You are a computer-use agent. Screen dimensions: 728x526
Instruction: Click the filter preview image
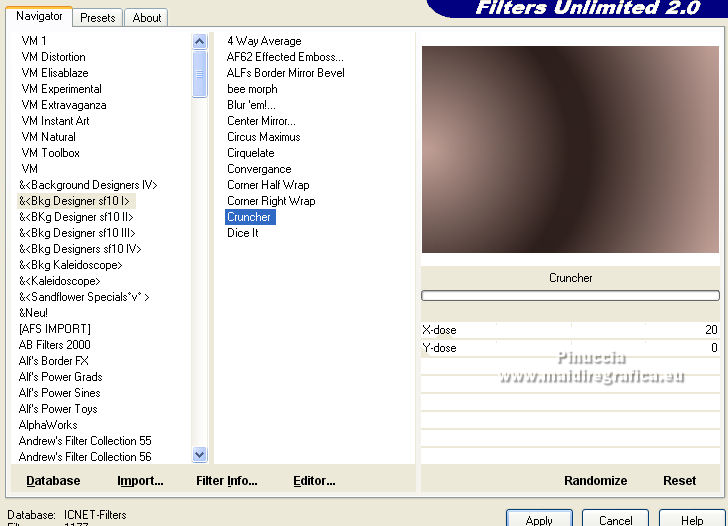[570, 149]
